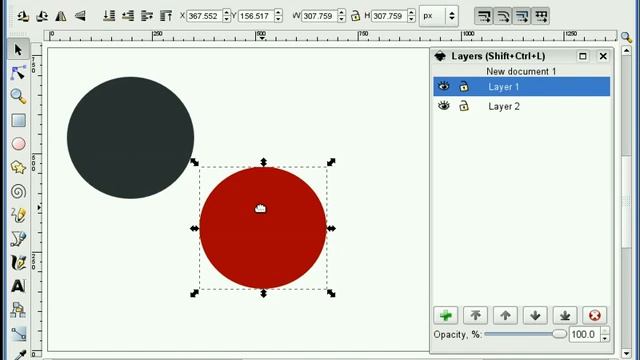Select the Zoom magnifier tool in toolbox
640x360 pixels.
pos(18,96)
